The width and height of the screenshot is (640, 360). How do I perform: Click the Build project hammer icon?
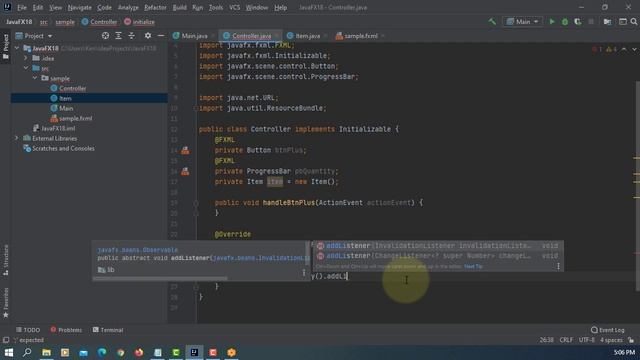[x=492, y=22]
